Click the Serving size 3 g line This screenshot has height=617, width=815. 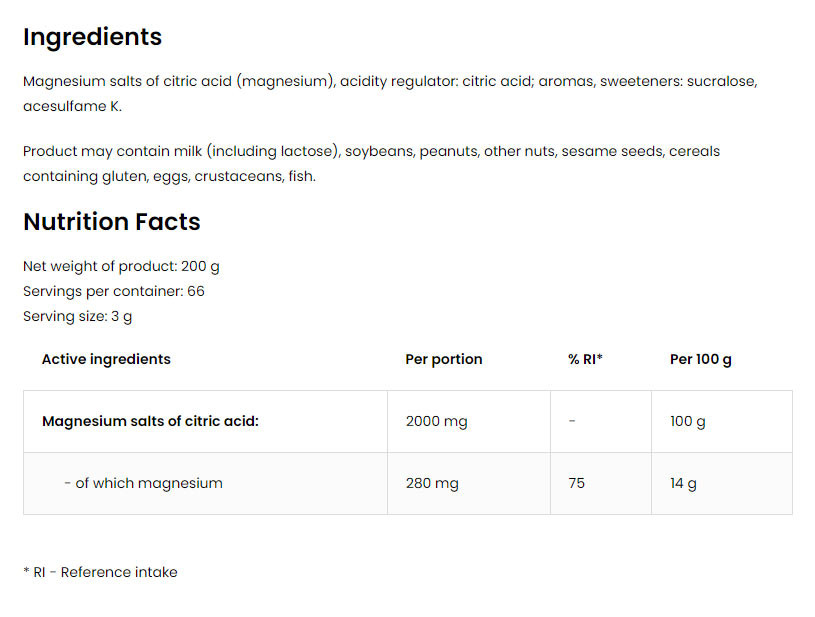tap(77, 317)
